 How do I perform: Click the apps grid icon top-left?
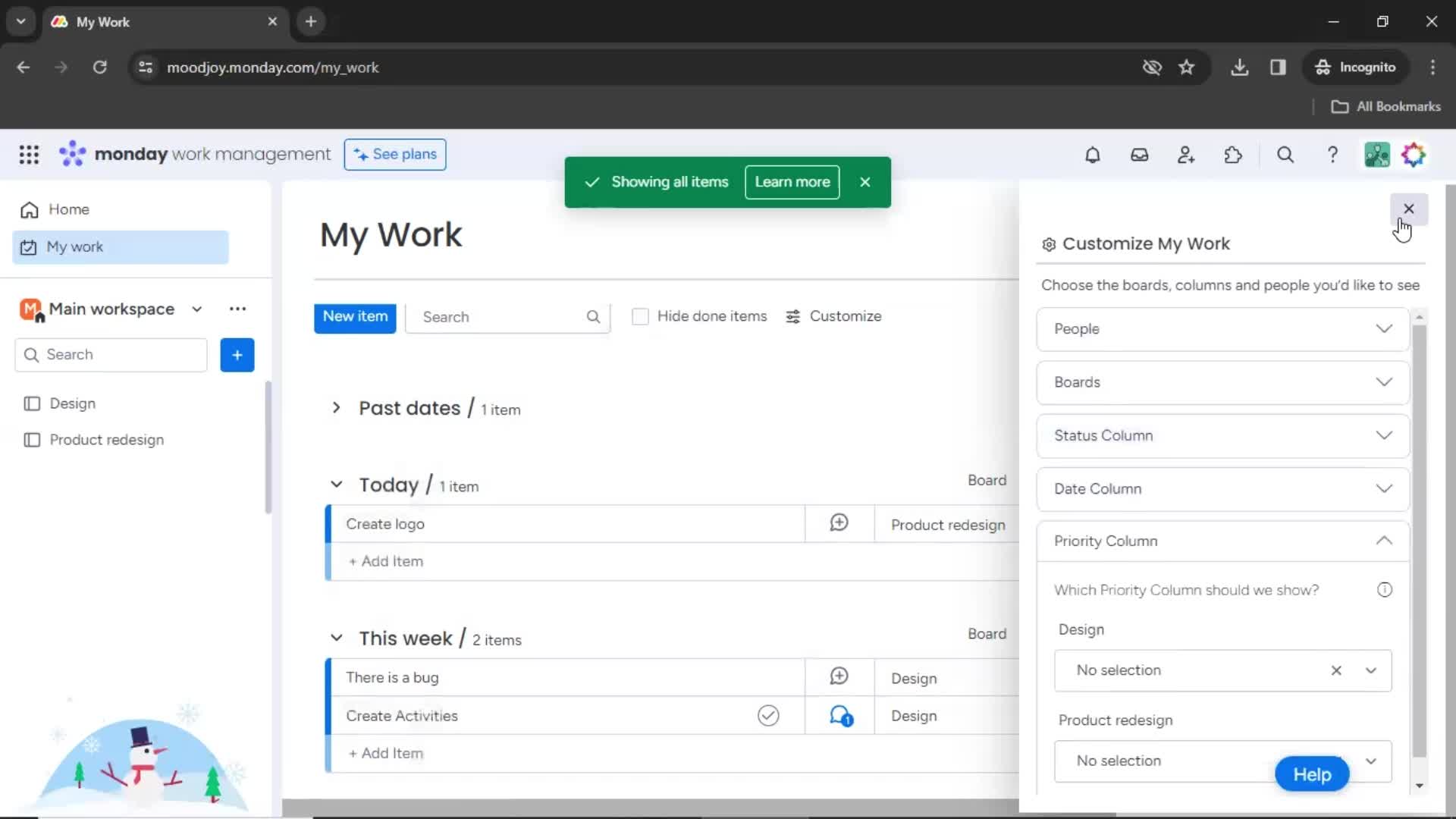point(28,154)
